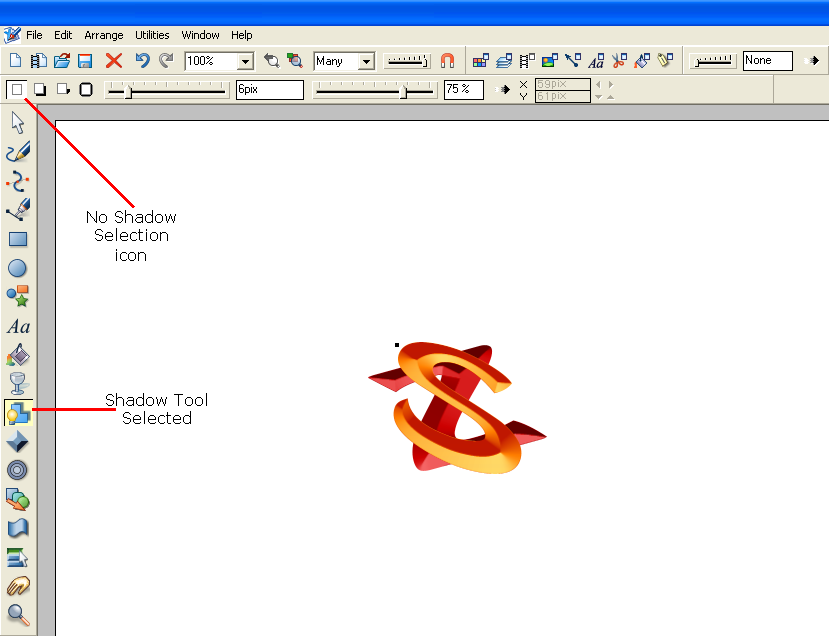Select the Pen tool
This screenshot has width=829, height=636.
(18, 209)
